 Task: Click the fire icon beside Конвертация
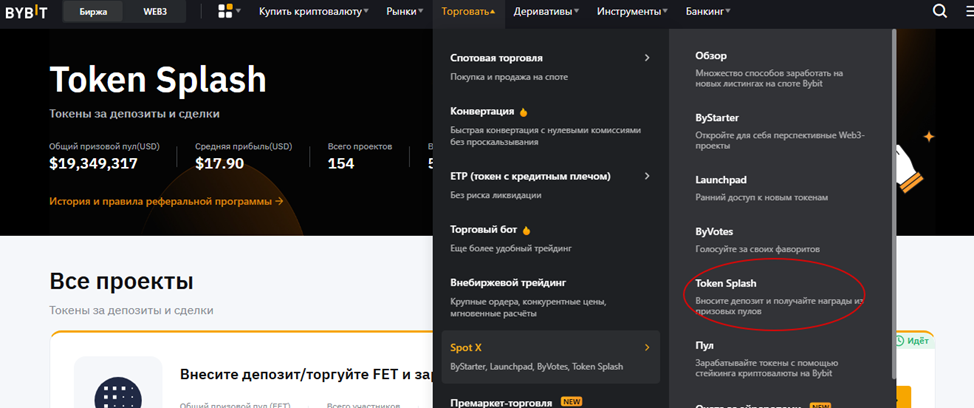524,112
